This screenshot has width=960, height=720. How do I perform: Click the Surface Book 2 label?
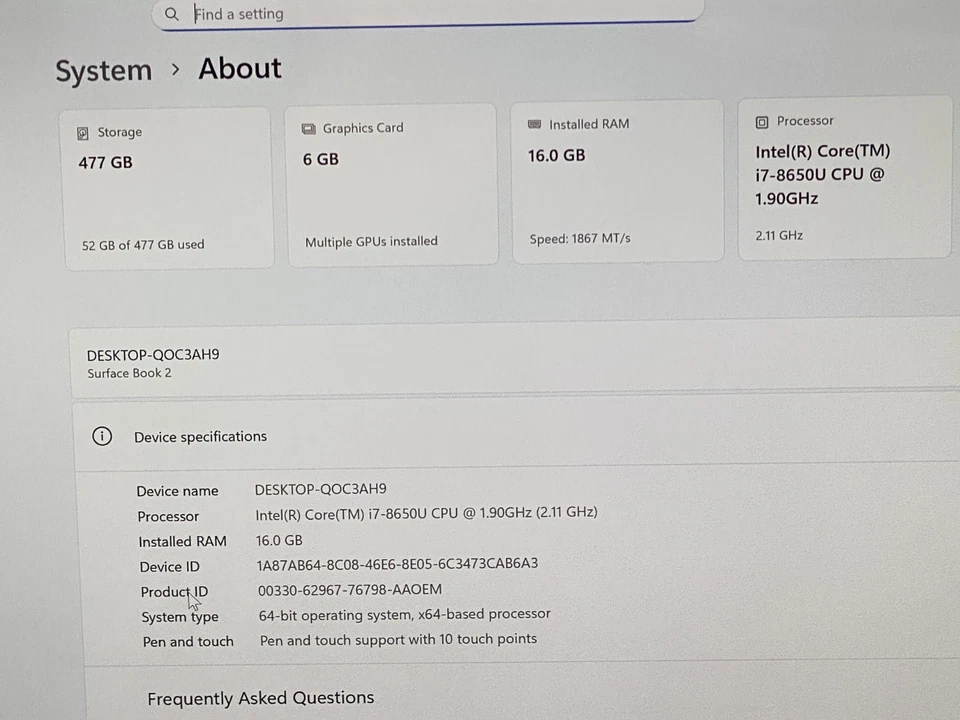click(129, 373)
